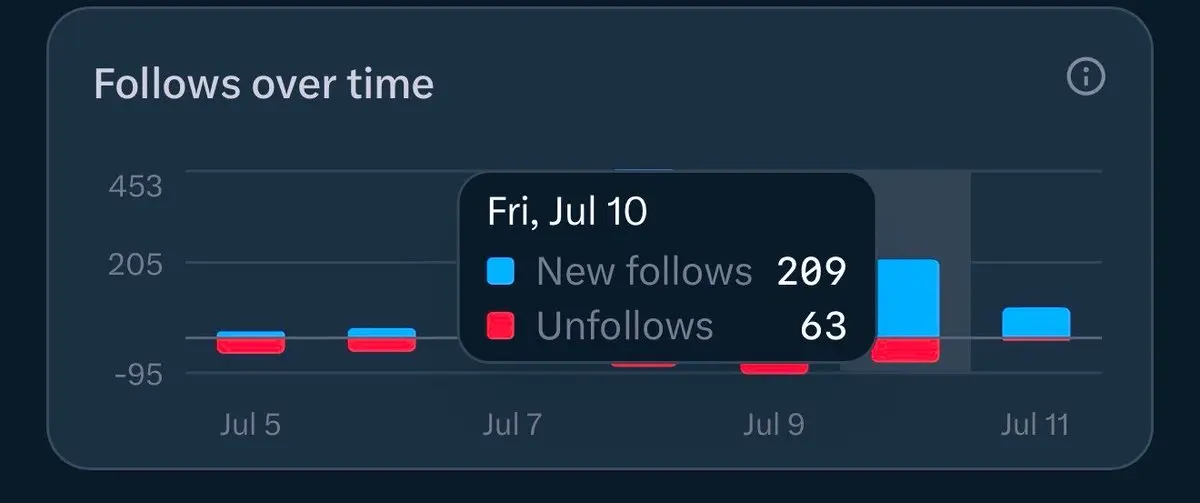1200x503 pixels.
Task: Click the Jul 5 axis date label
Action: point(250,425)
